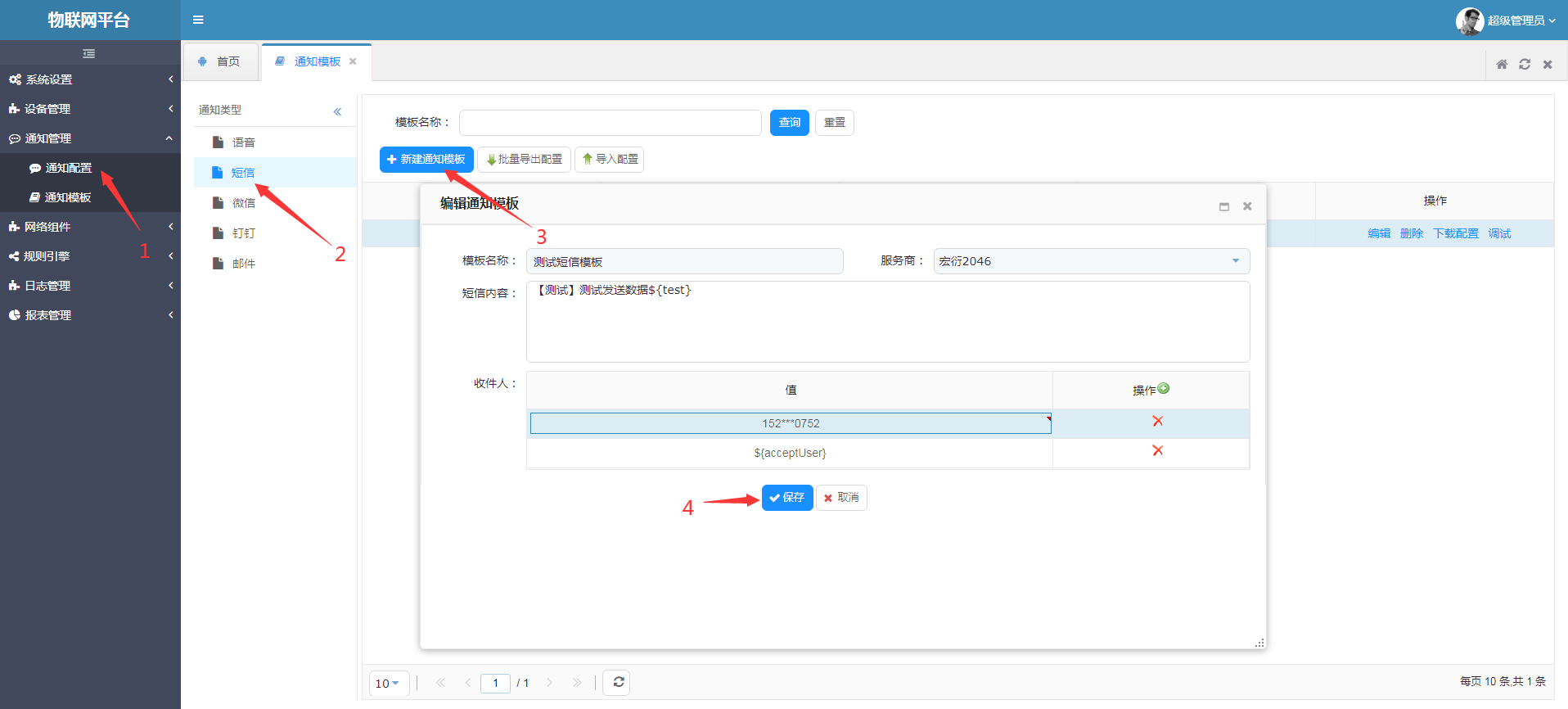The image size is (1568, 709).
Task: Delete the 152***0752 recipient row
Action: click(1157, 421)
